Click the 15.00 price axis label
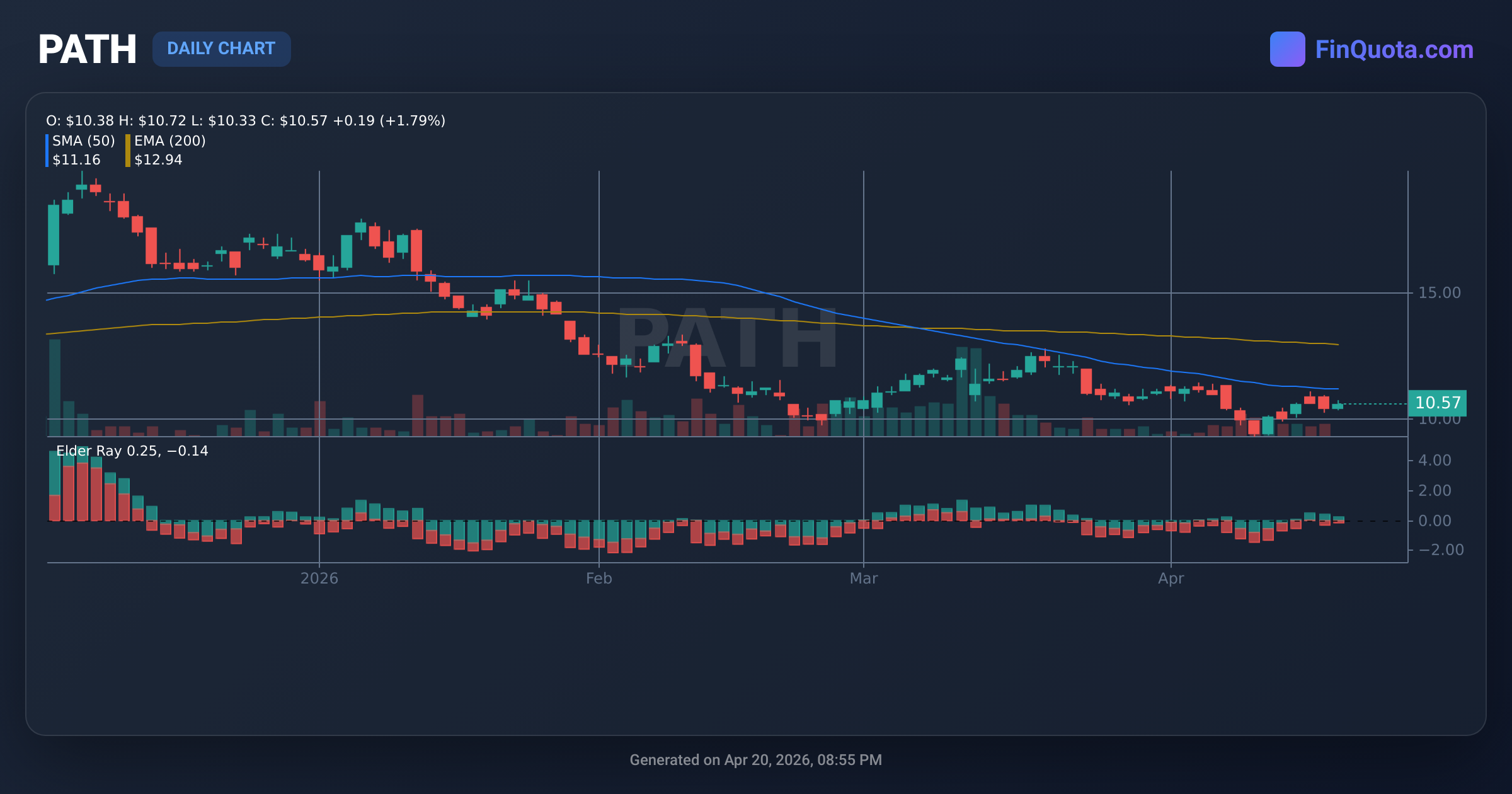This screenshot has height=794, width=1512. pyautogui.click(x=1439, y=292)
